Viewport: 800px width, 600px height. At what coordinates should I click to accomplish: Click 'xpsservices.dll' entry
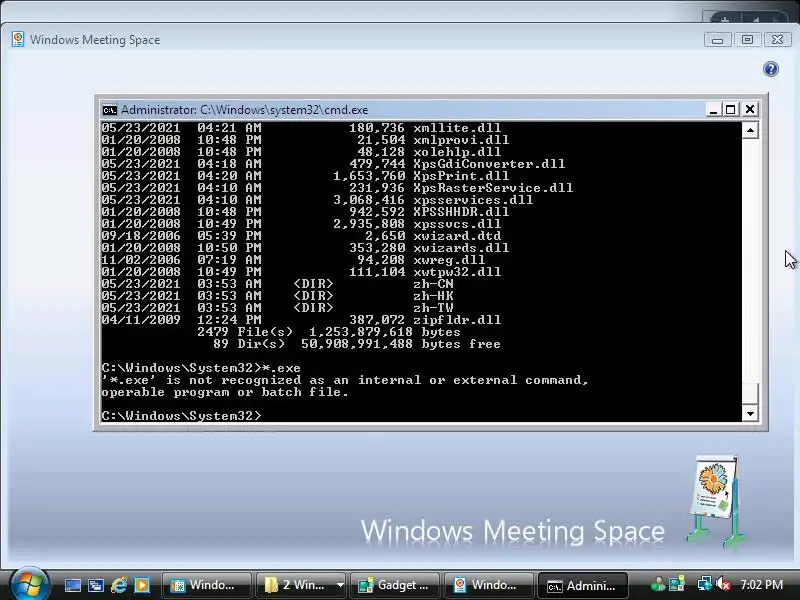473,200
